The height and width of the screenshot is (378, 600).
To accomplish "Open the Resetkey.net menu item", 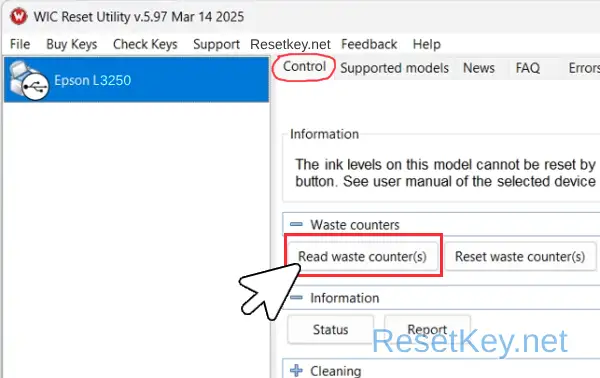I will coord(290,44).
